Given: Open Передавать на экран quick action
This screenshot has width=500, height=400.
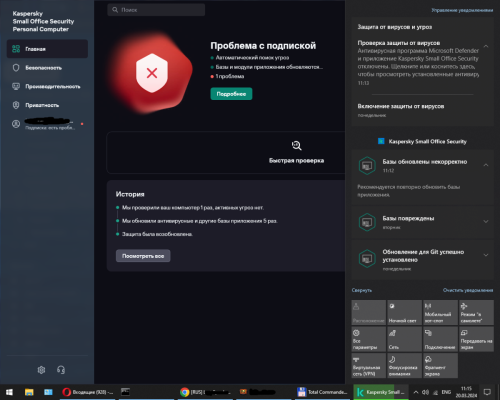Looking at the screenshot, I should pyautogui.click(x=476, y=339).
